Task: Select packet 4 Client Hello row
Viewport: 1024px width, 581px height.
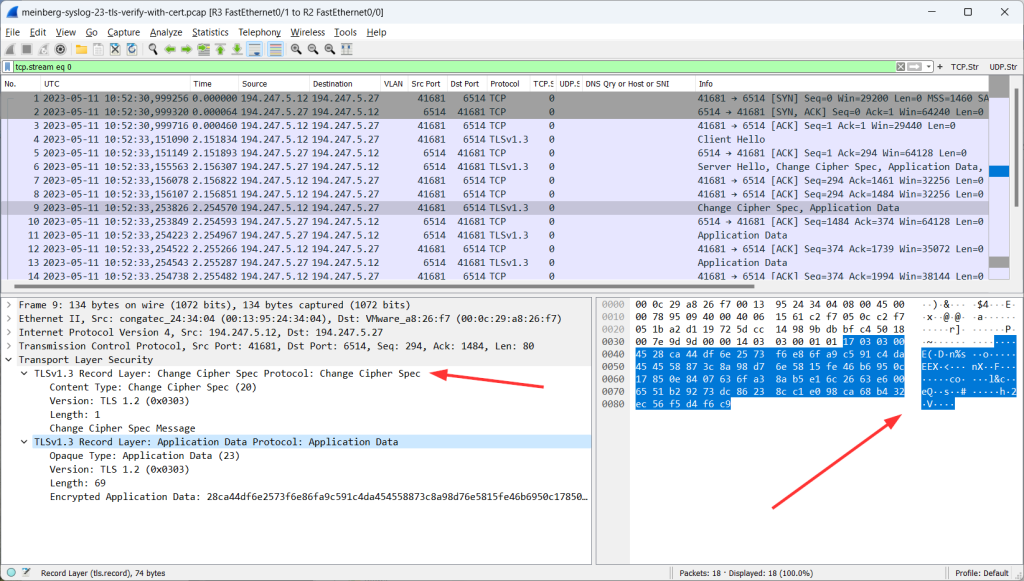Action: [495, 139]
